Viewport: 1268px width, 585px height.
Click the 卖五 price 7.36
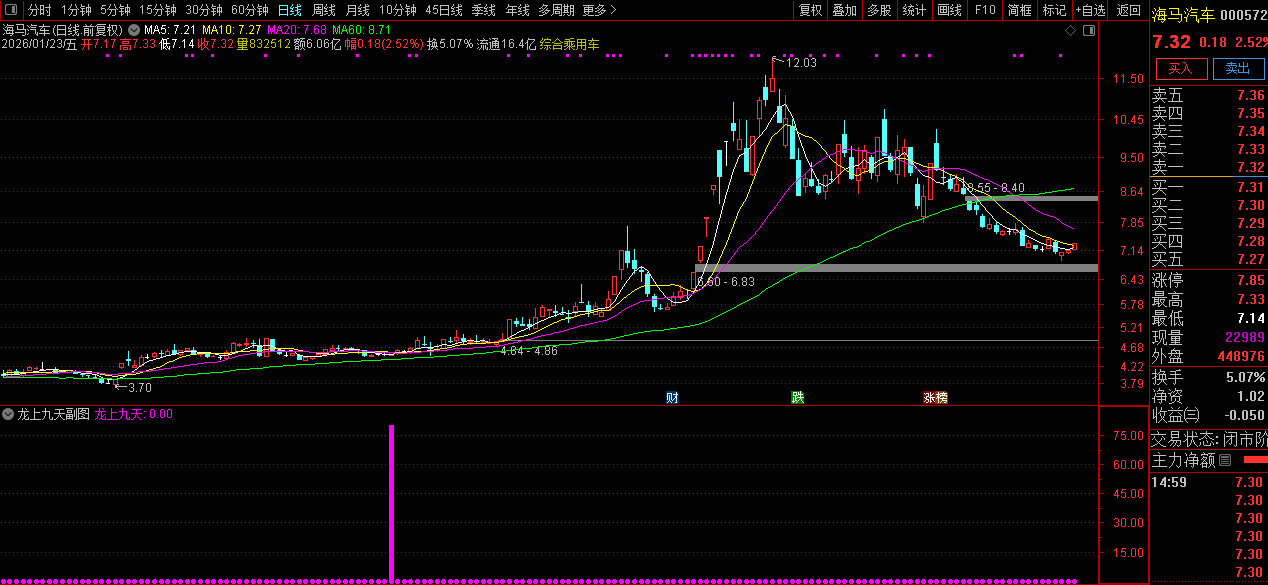1250,95
